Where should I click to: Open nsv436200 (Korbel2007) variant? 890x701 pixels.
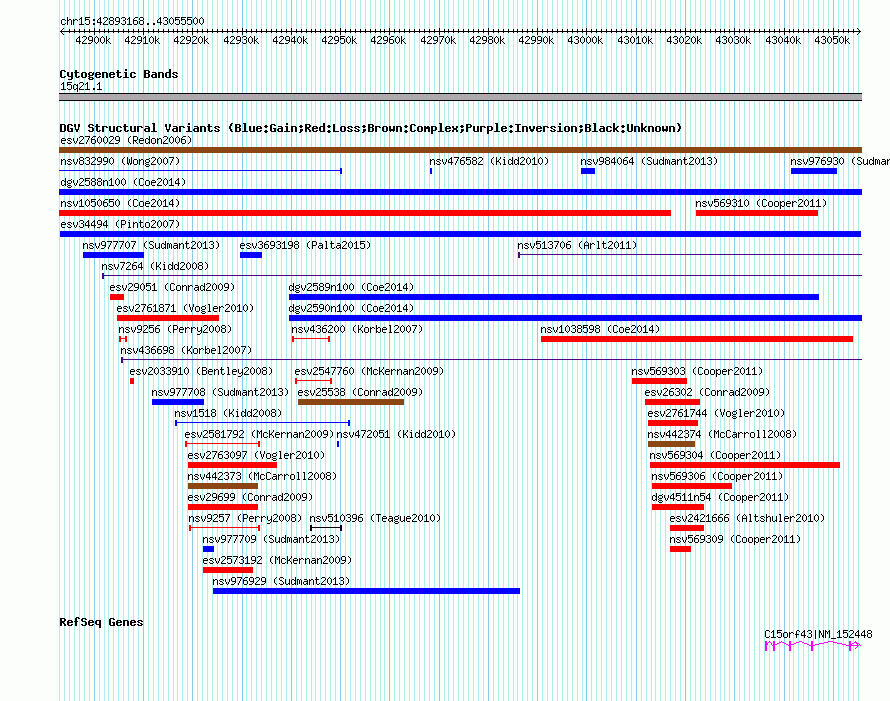[x=311, y=339]
